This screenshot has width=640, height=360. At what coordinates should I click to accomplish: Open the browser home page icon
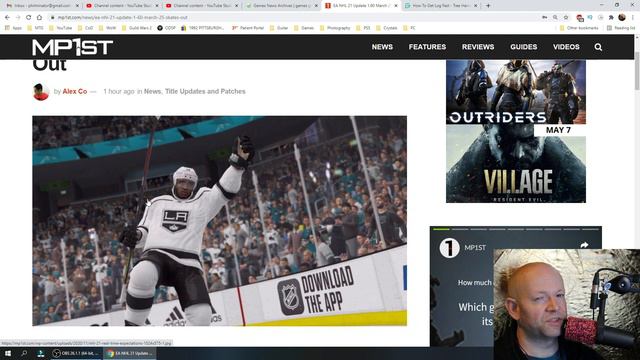pos(39,18)
